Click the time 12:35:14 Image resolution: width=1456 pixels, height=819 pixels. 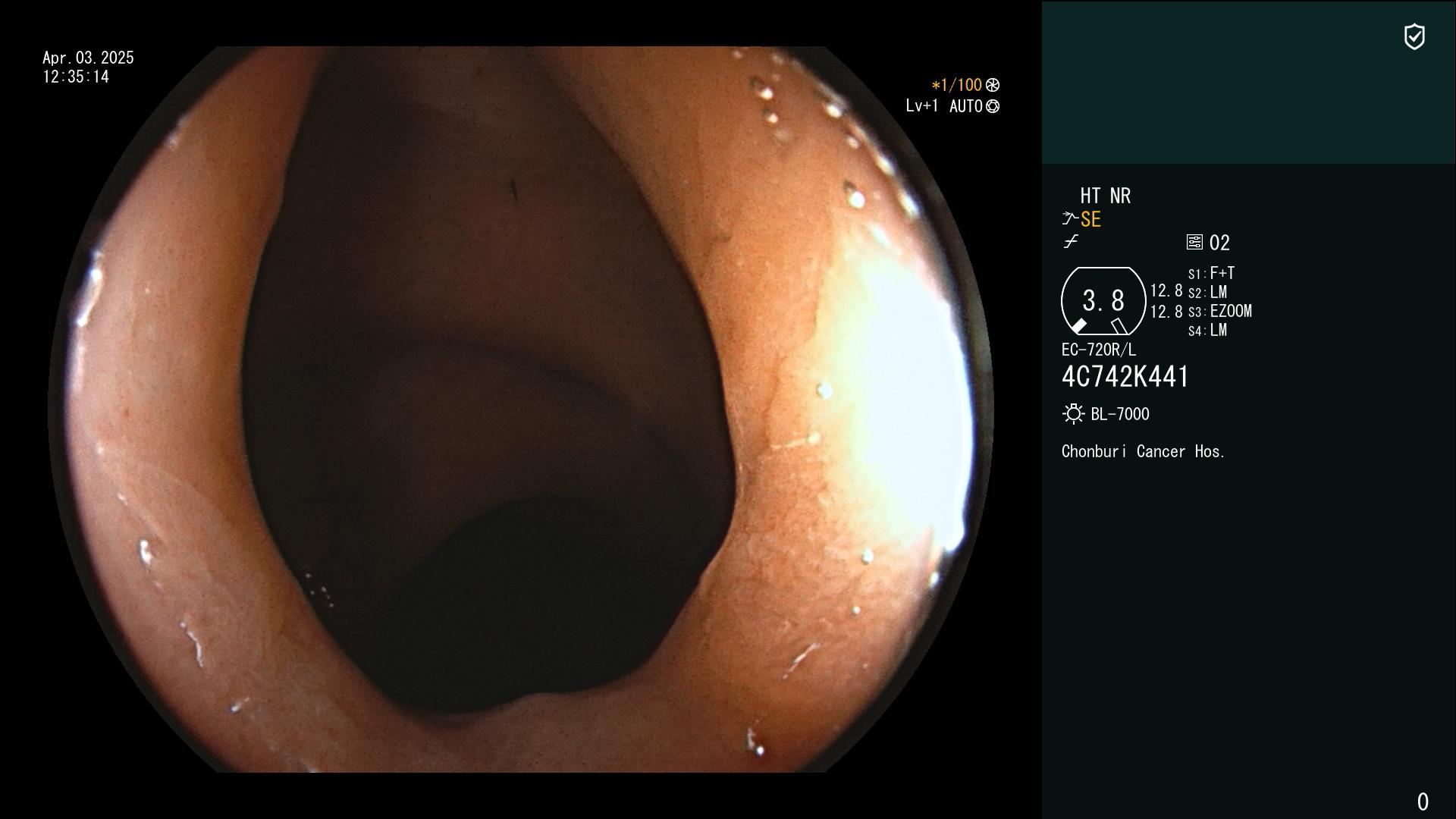click(76, 77)
